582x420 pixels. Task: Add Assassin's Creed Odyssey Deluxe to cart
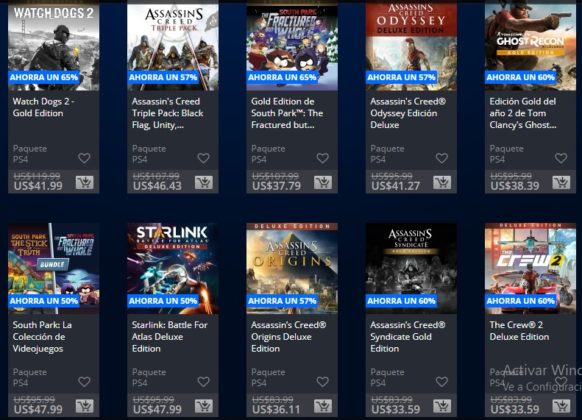[x=442, y=182]
